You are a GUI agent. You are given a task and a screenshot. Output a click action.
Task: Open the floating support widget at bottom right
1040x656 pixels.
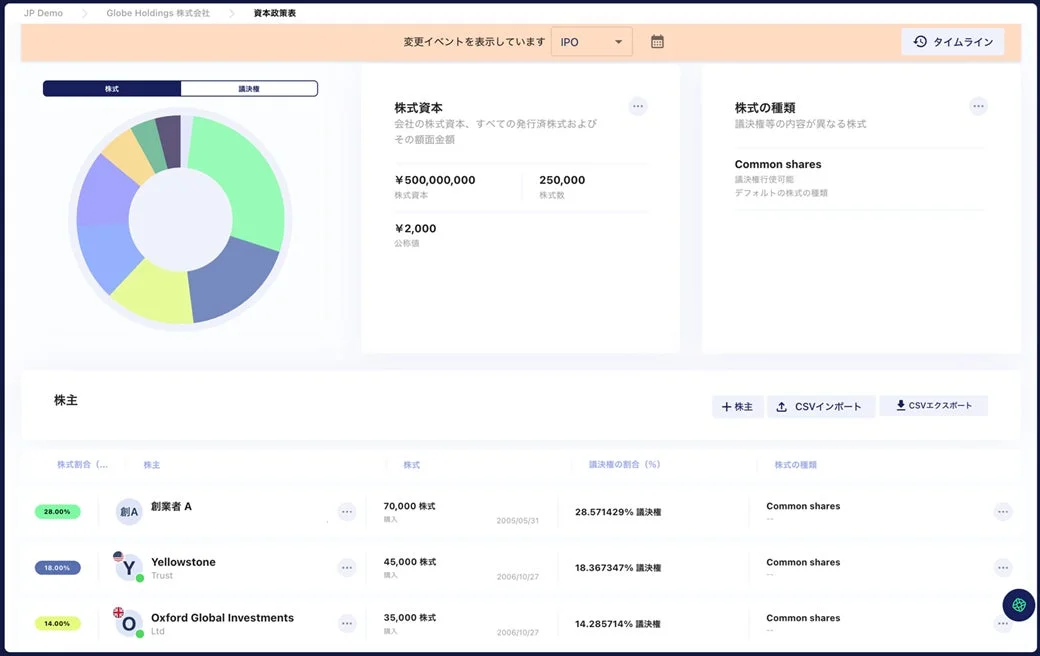pyautogui.click(x=1018, y=605)
